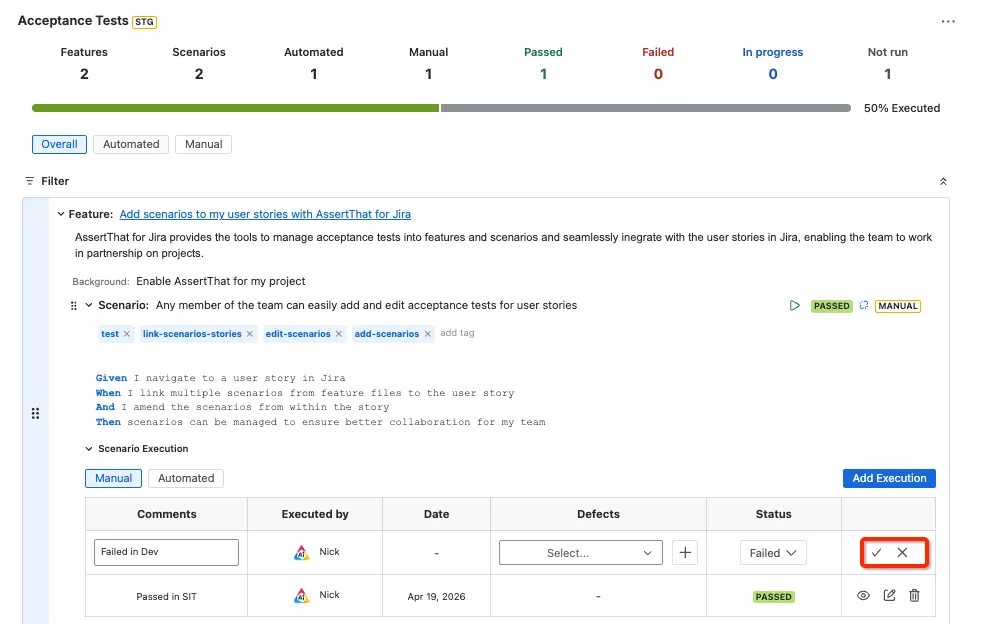Collapse the Scenario Execution section
The width and height of the screenshot is (982, 624).
(x=89, y=449)
